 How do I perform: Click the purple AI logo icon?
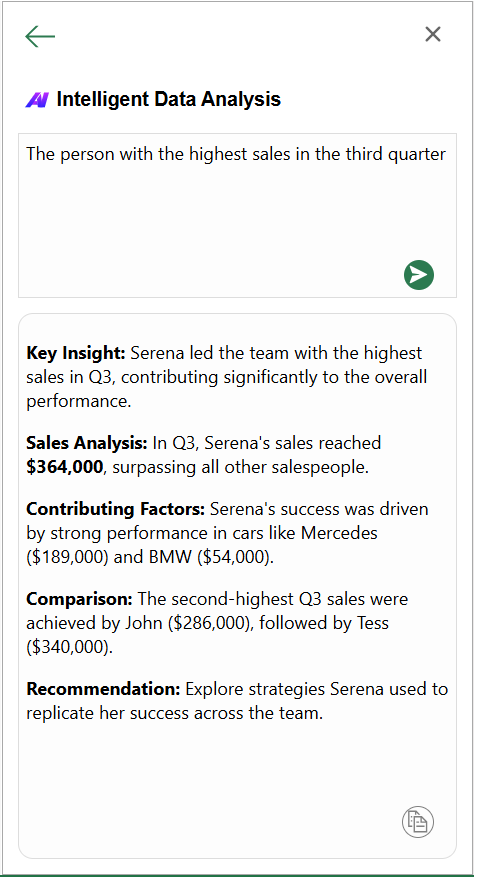pyautogui.click(x=37, y=100)
